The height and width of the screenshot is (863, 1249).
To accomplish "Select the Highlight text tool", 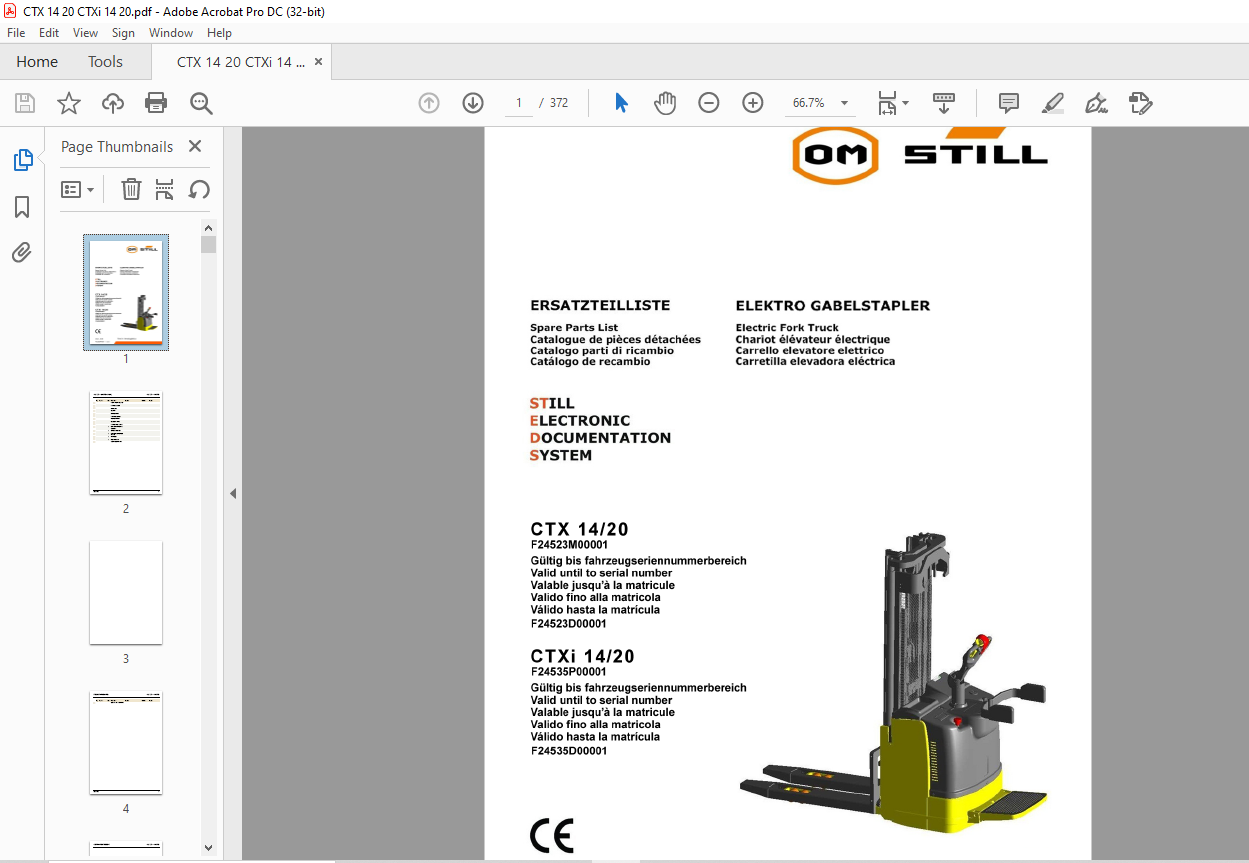I will click(x=1053, y=103).
